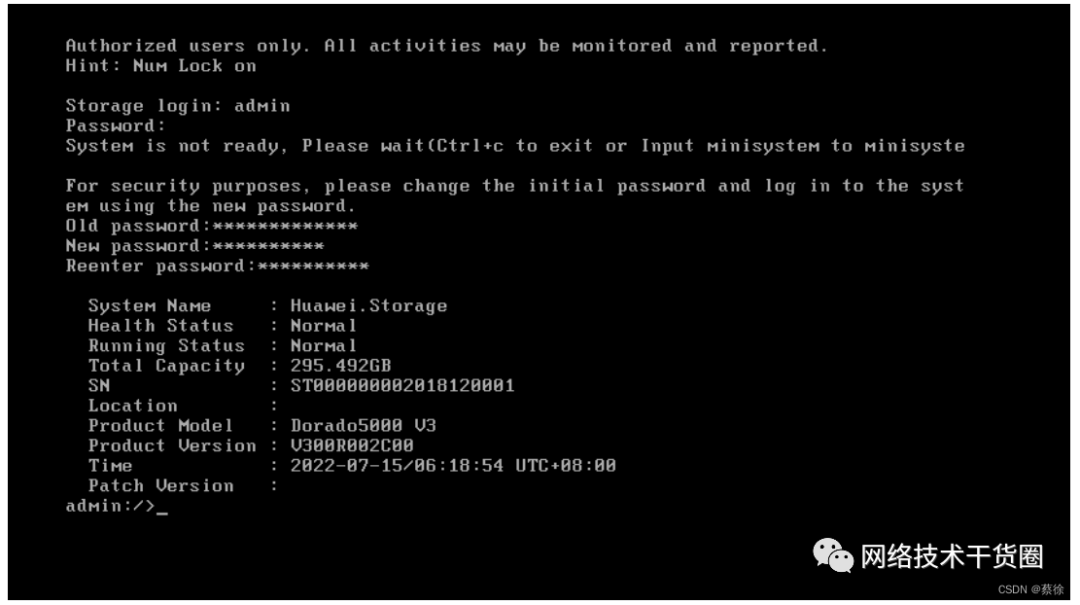This screenshot has width=1080, height=605.
Task: Click the 295.492GB total capacity value
Action: point(340,366)
